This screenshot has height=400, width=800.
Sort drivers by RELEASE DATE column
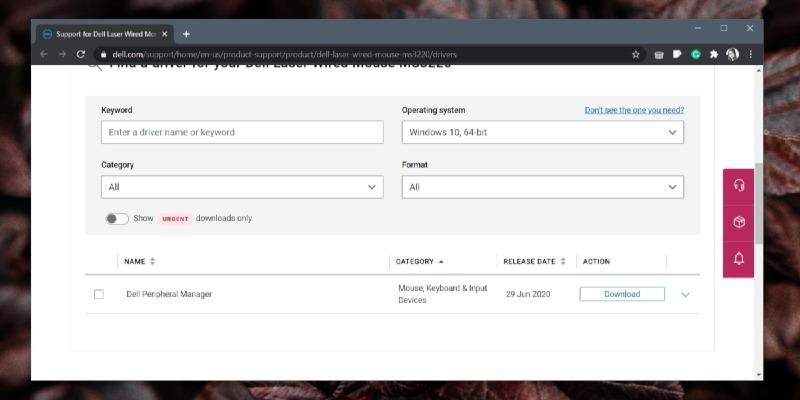tap(534, 261)
